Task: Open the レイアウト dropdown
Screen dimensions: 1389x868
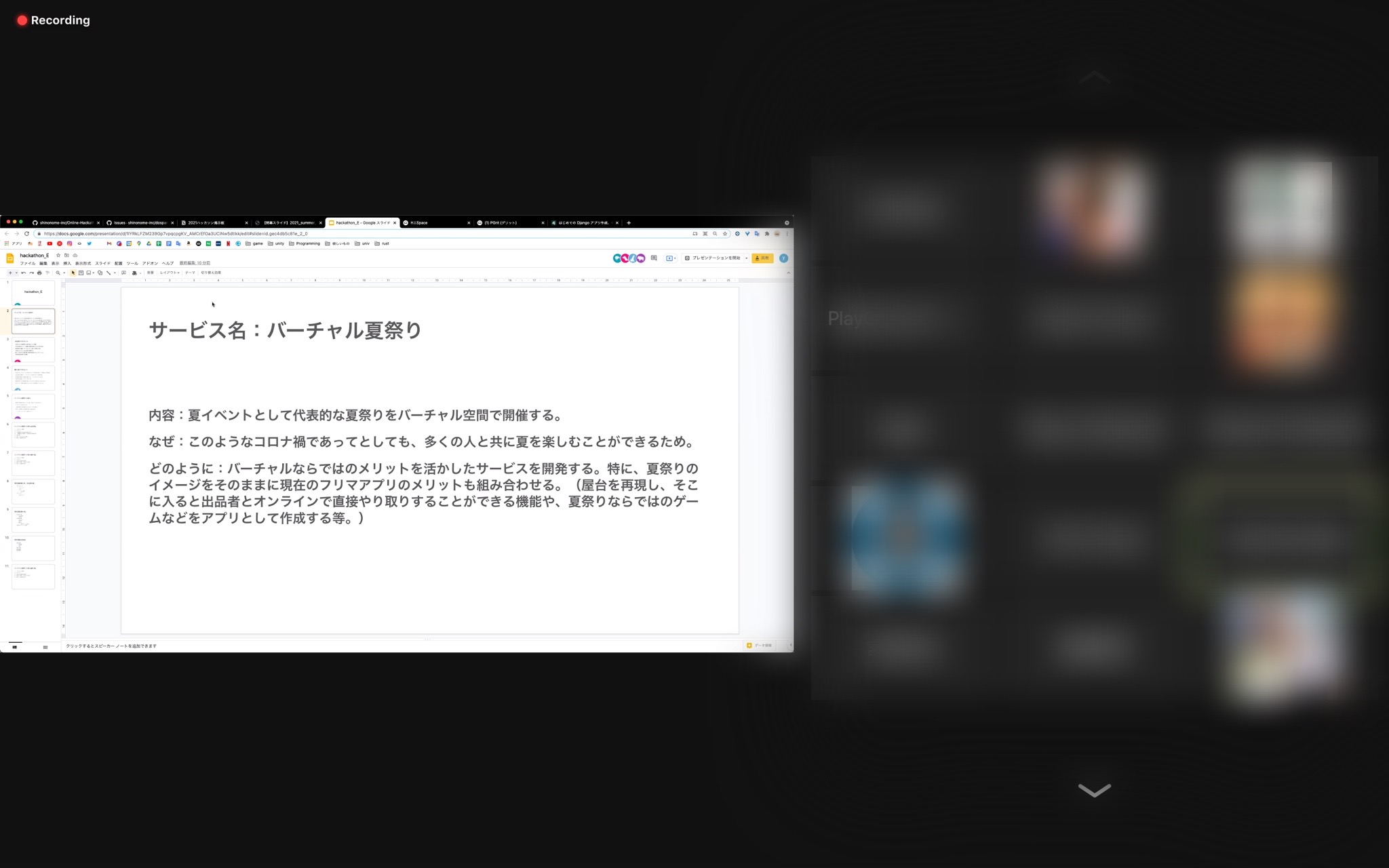Action: coord(170,273)
